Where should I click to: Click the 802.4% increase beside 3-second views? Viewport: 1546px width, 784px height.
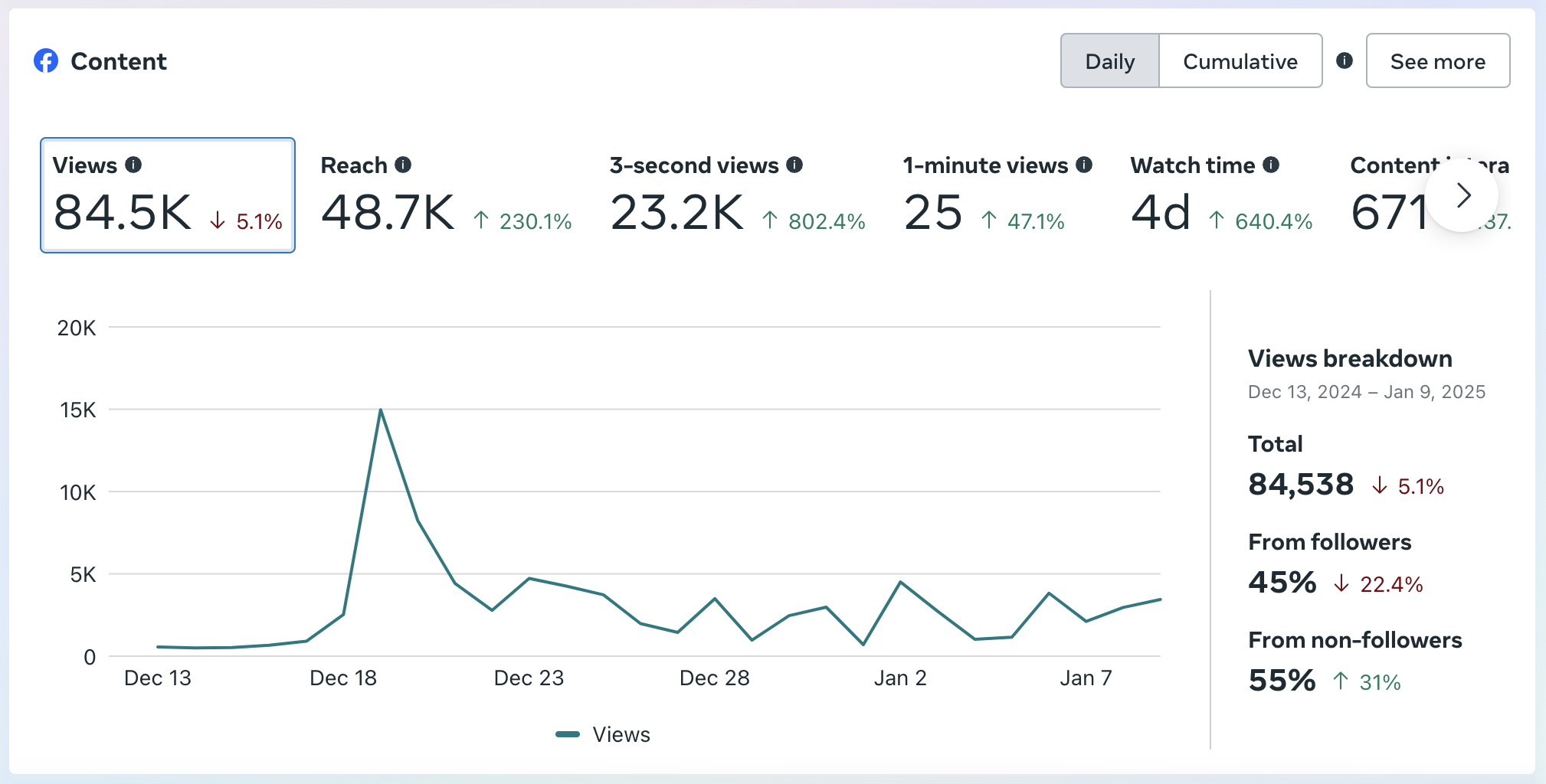click(814, 221)
